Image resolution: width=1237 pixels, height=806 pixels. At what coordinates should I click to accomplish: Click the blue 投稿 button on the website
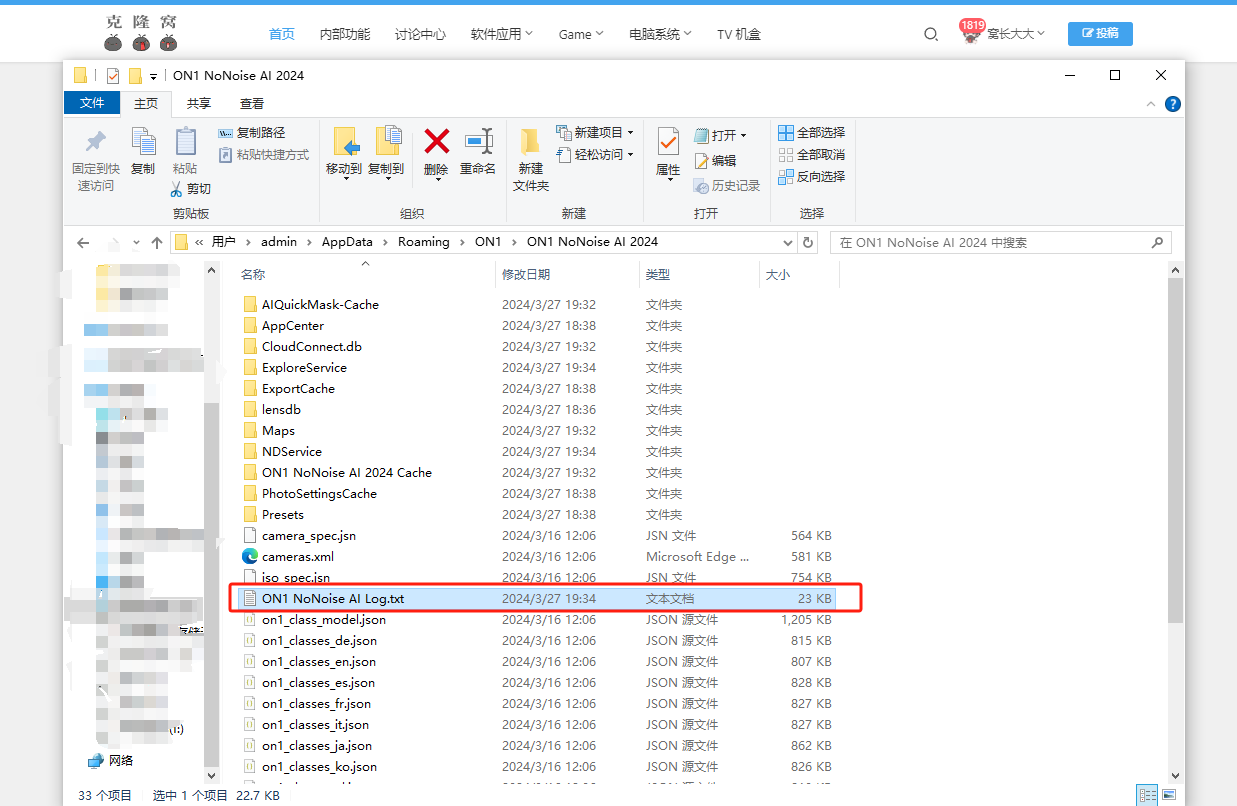tap(1100, 33)
